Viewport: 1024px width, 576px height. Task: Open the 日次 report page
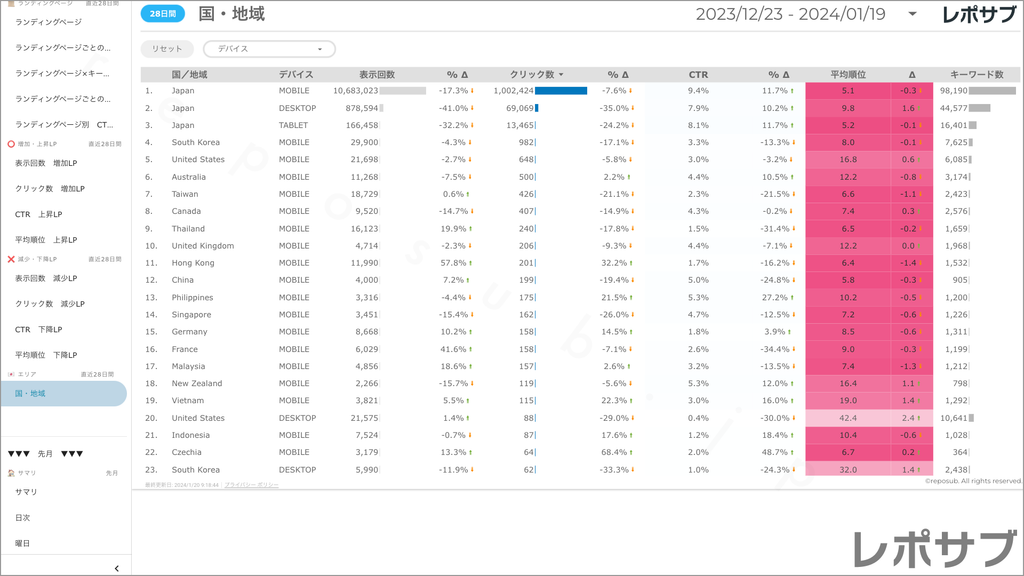click(x=23, y=518)
